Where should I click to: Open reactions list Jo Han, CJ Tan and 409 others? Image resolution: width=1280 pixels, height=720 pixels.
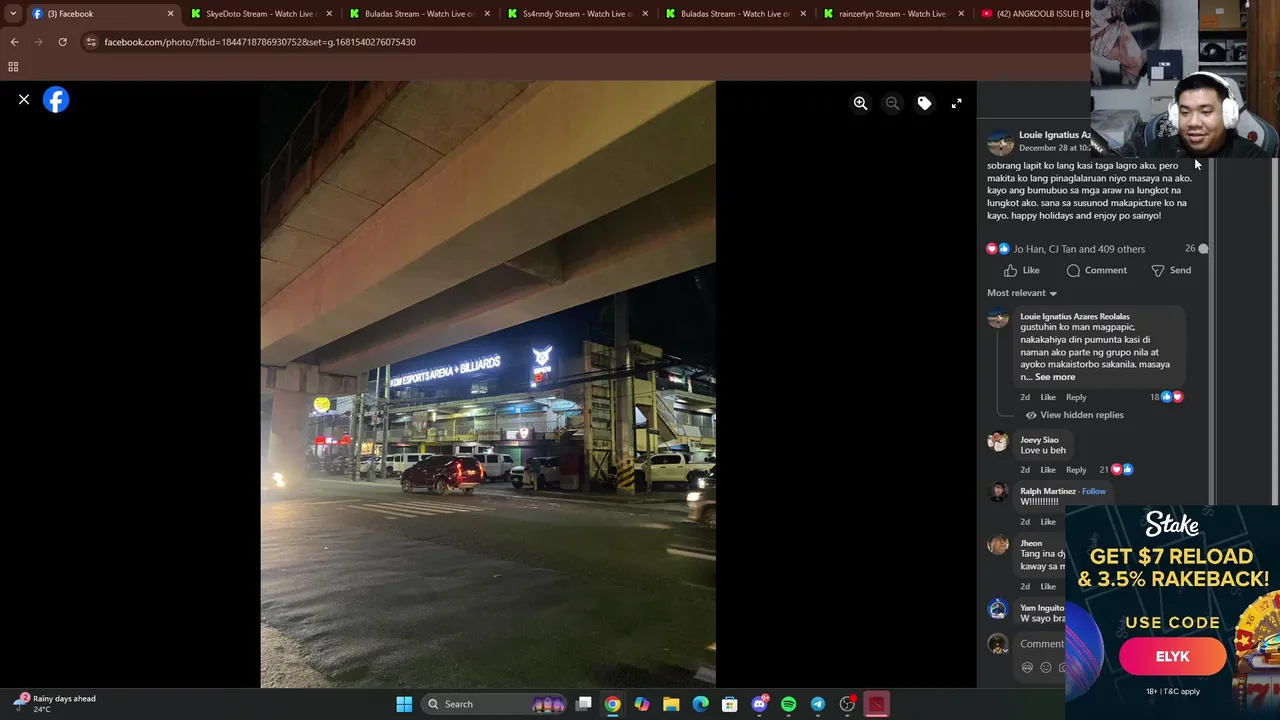click(x=1079, y=249)
